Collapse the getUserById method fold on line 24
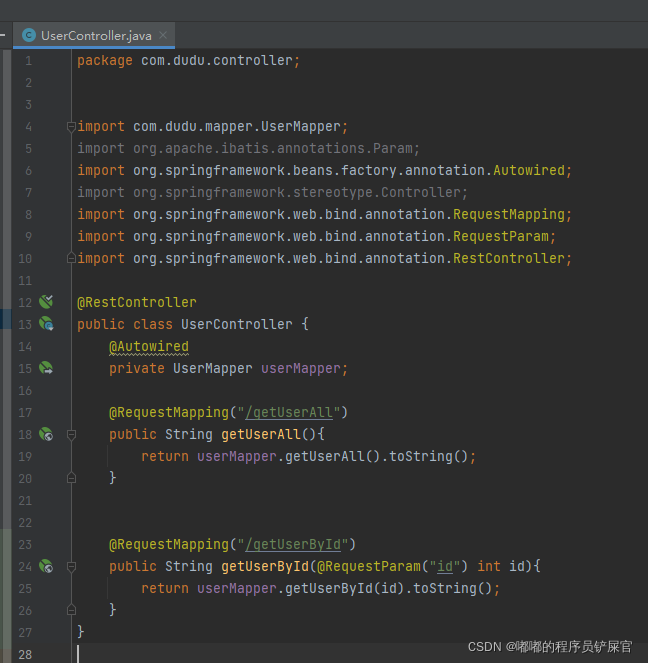Image resolution: width=648 pixels, height=663 pixels. click(x=71, y=566)
